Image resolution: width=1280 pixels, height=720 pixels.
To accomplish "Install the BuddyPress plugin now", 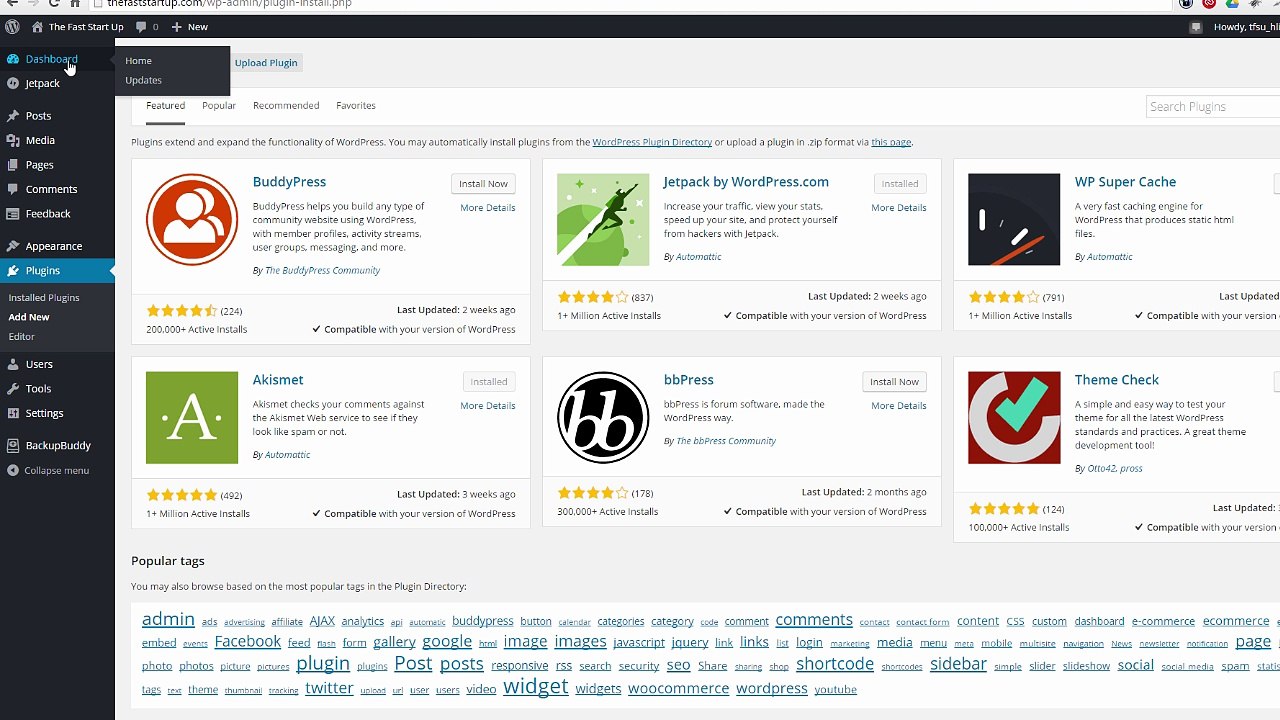I will click(x=484, y=184).
